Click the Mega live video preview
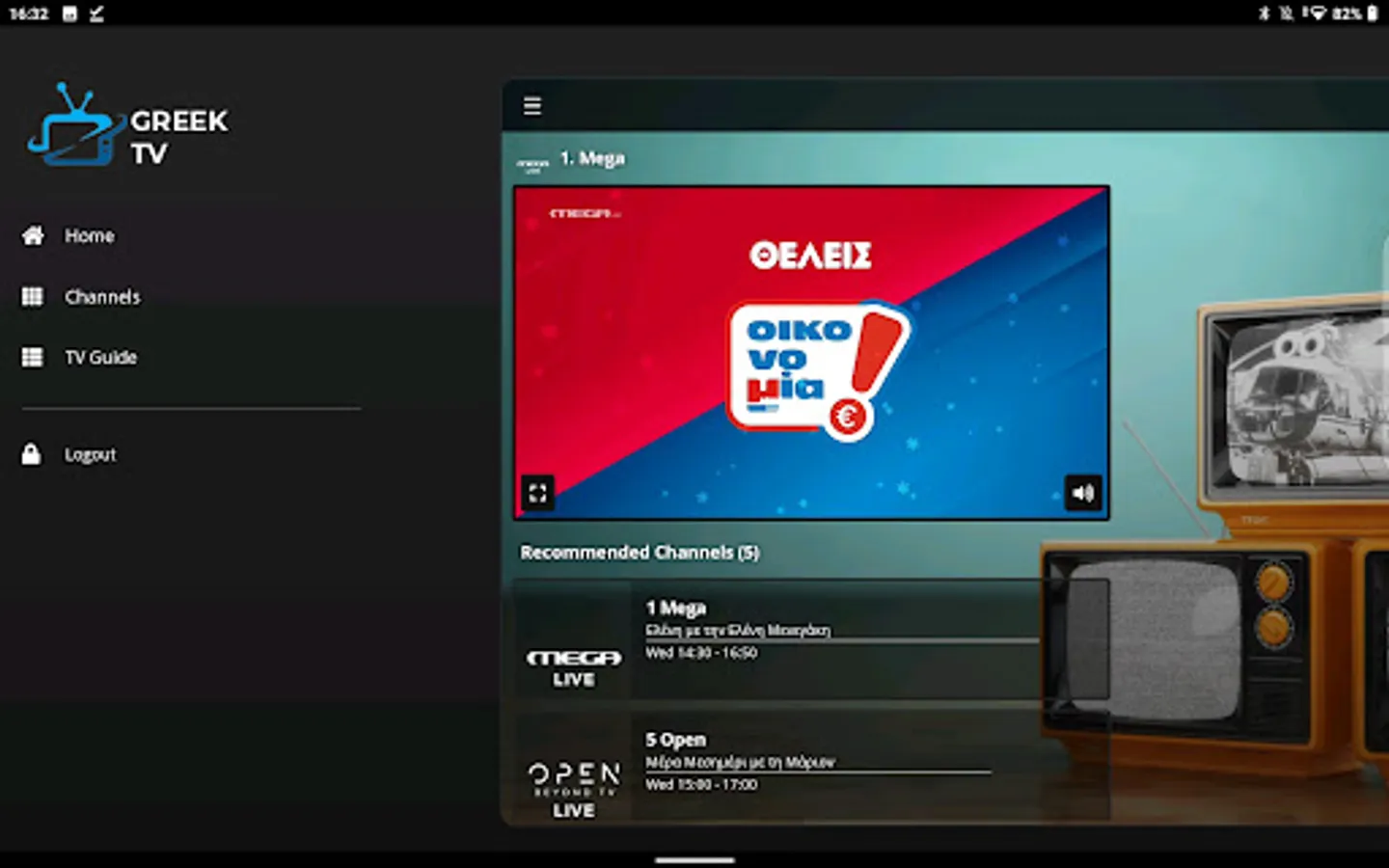The height and width of the screenshot is (868, 1389). pyautogui.click(x=811, y=353)
